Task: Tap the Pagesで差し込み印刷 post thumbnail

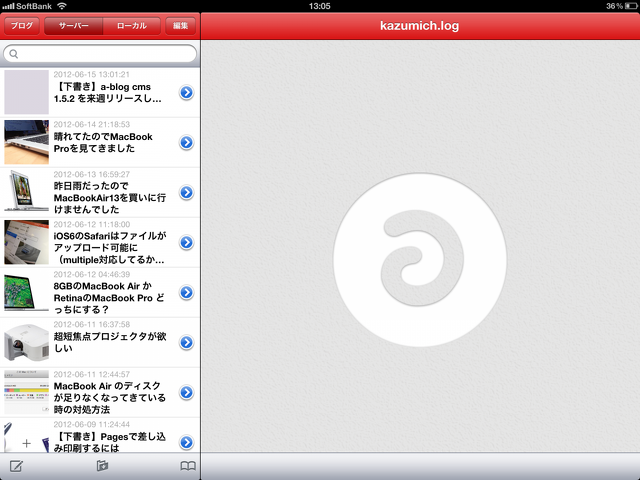Action: [x=26, y=441]
